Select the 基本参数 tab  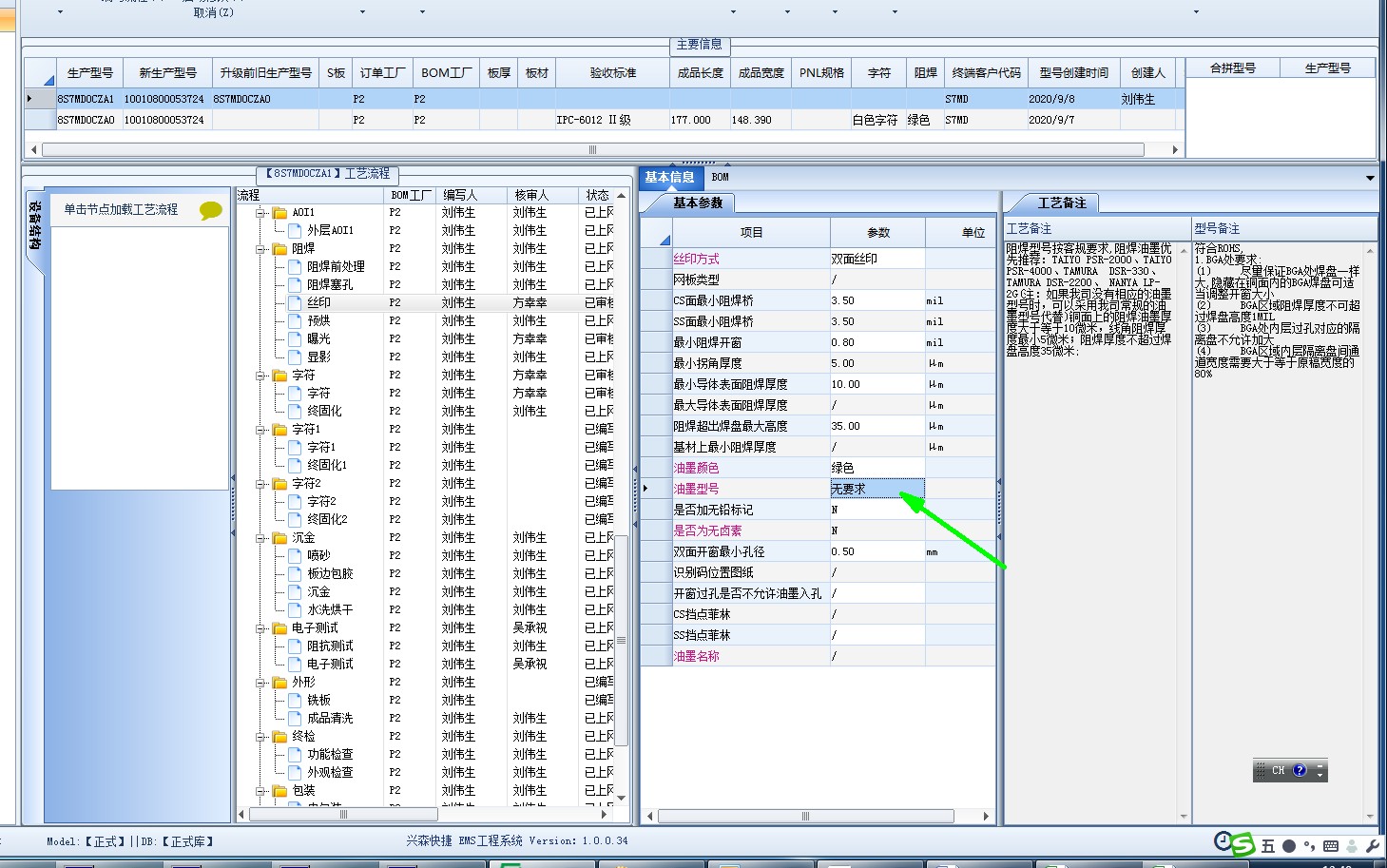pyautogui.click(x=698, y=203)
